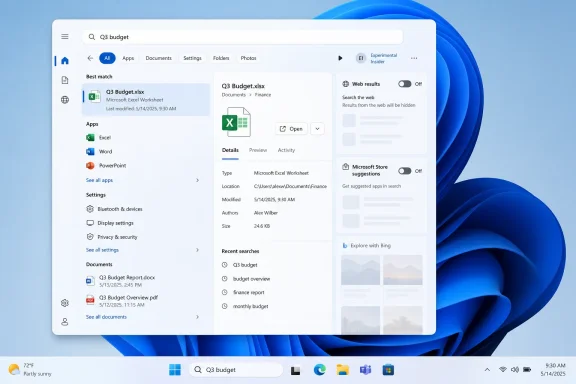
Task: Click the taskbar search box
Action: click(236, 370)
